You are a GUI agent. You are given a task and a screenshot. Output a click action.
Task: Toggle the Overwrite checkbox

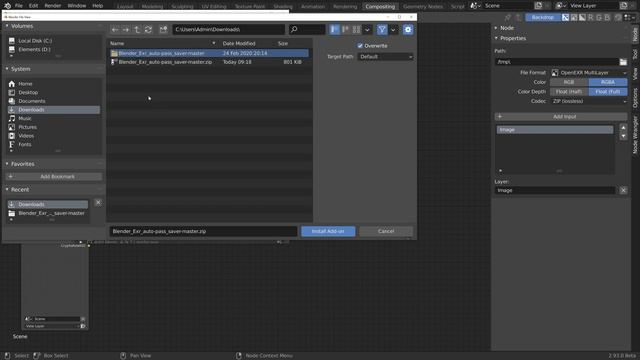tap(360, 46)
